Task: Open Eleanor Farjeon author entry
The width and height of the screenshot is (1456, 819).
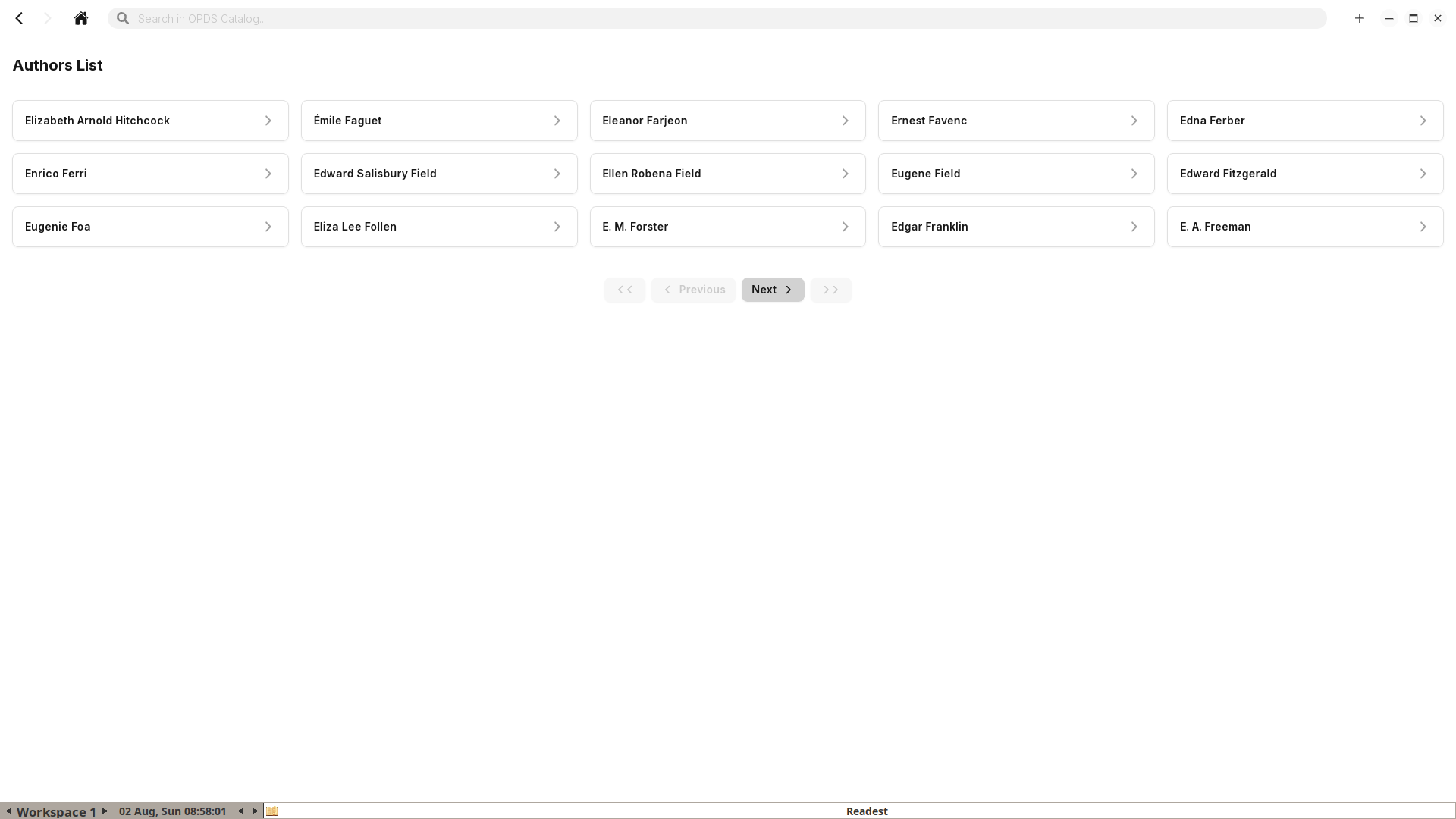Action: click(x=728, y=121)
